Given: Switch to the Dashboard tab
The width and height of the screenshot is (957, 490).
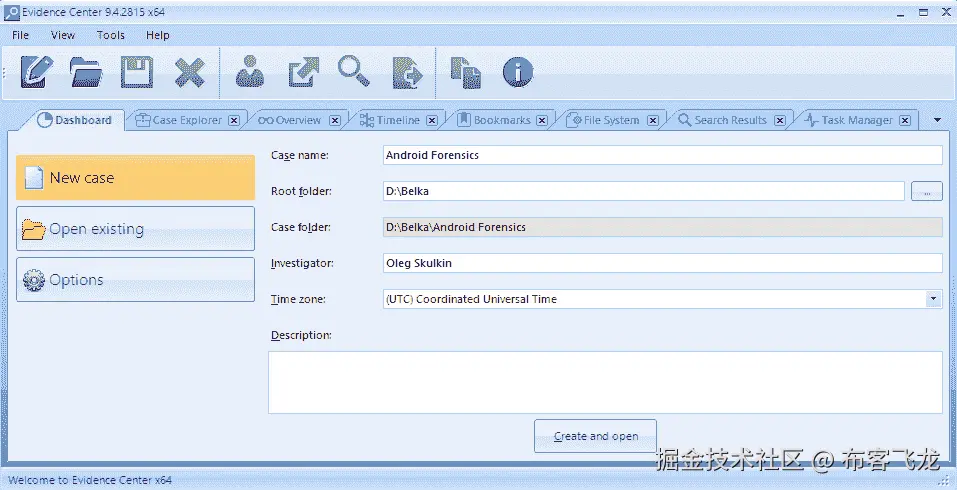Looking at the screenshot, I should [74, 120].
